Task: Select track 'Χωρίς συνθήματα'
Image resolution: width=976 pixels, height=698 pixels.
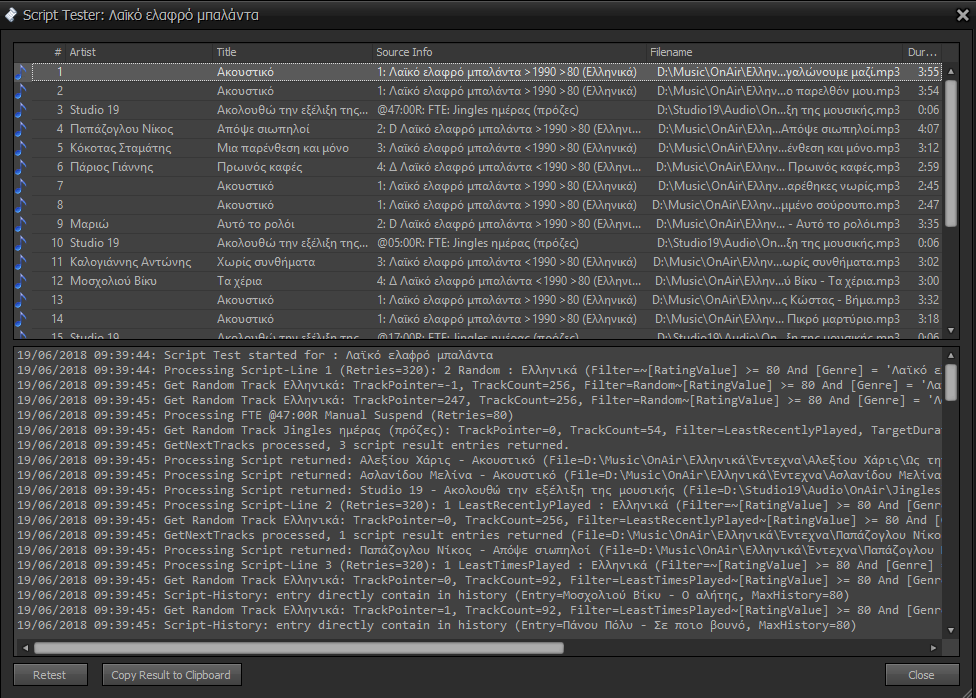Action: click(x=266, y=262)
